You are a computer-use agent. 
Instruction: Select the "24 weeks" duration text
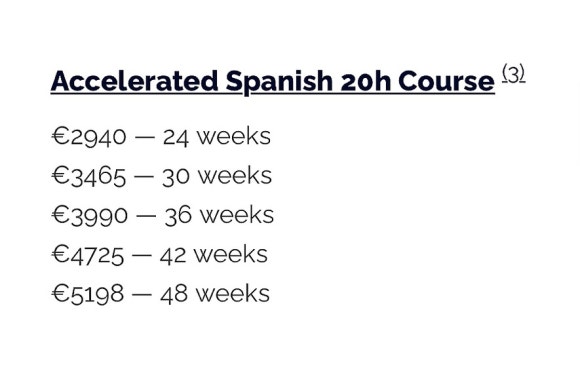coord(217,137)
